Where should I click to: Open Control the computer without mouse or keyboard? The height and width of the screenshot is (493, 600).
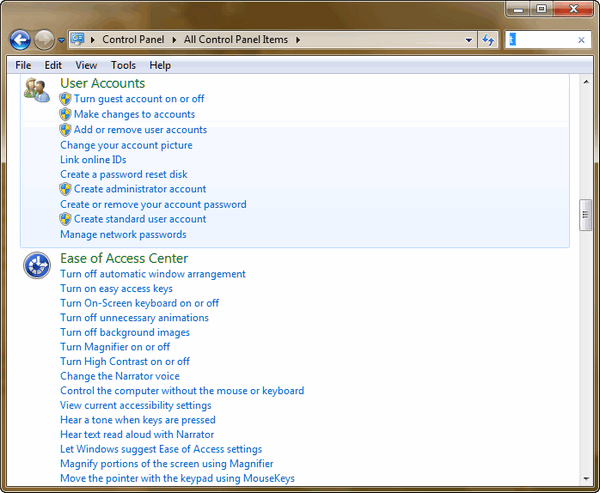pos(182,390)
